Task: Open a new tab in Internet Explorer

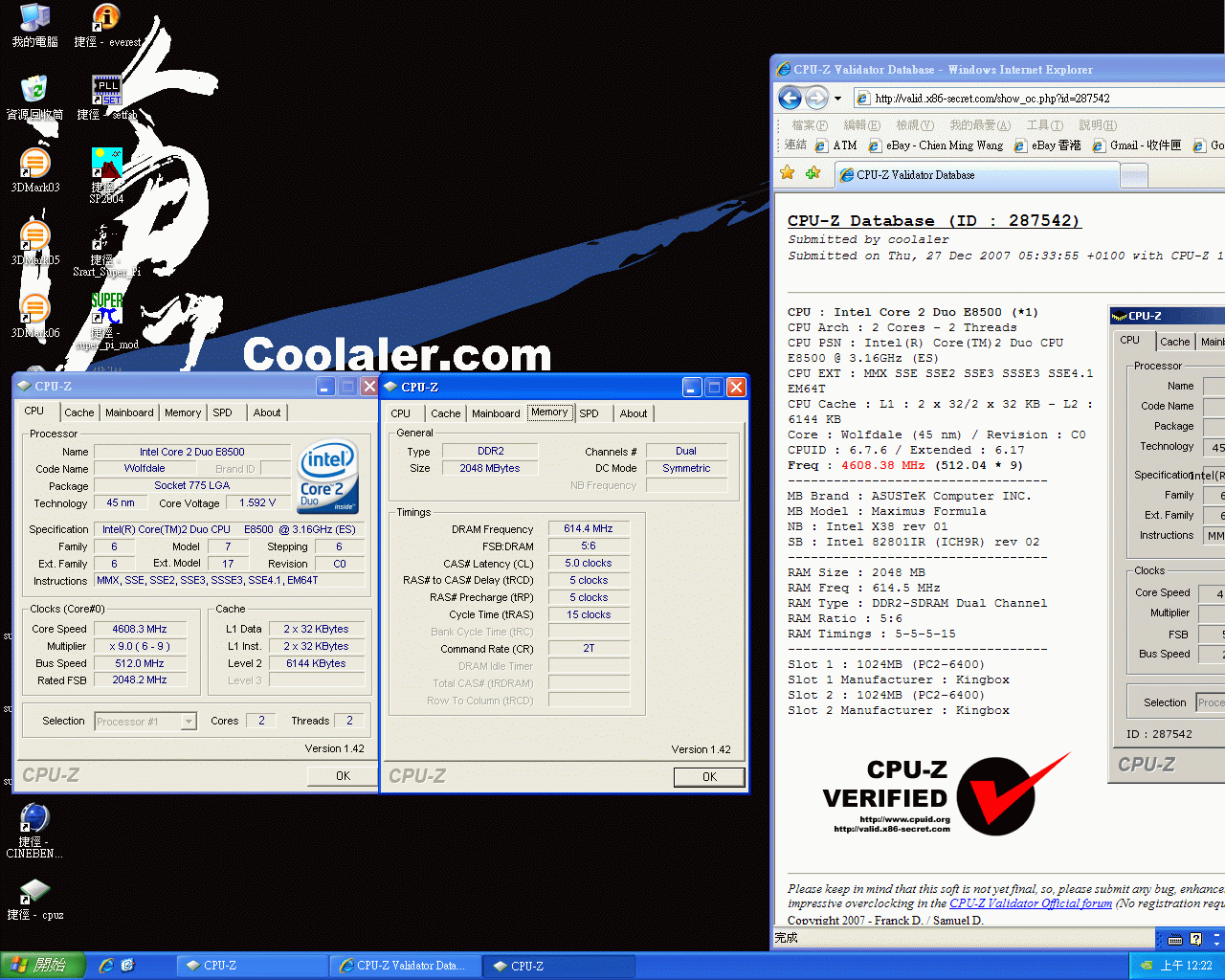Action: (1133, 175)
